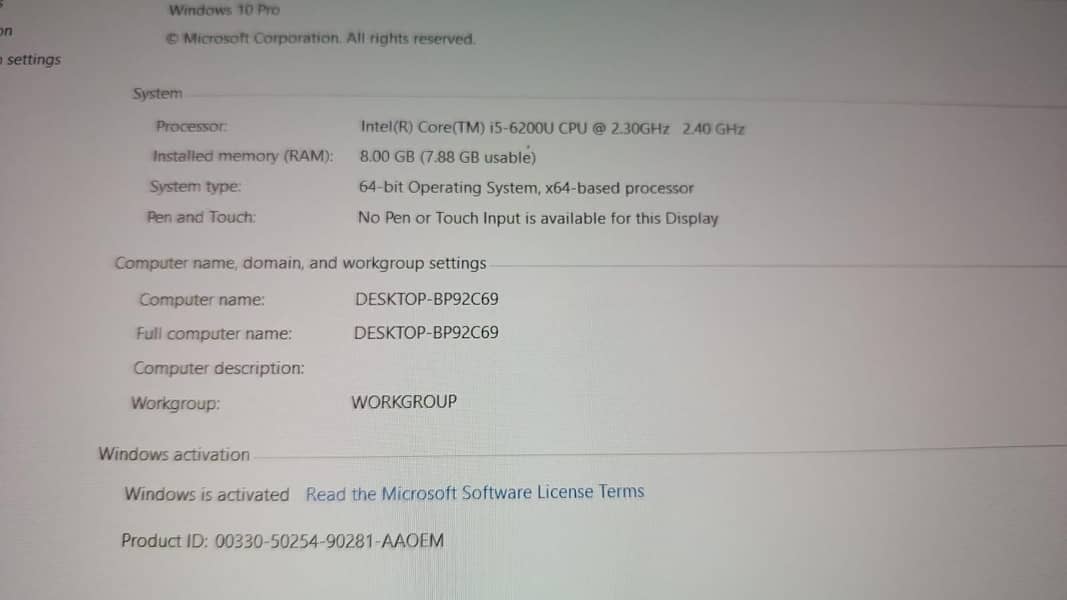Click the 'Installed memory (RAM):' label
This screenshot has width=1067, height=600.
point(242,156)
